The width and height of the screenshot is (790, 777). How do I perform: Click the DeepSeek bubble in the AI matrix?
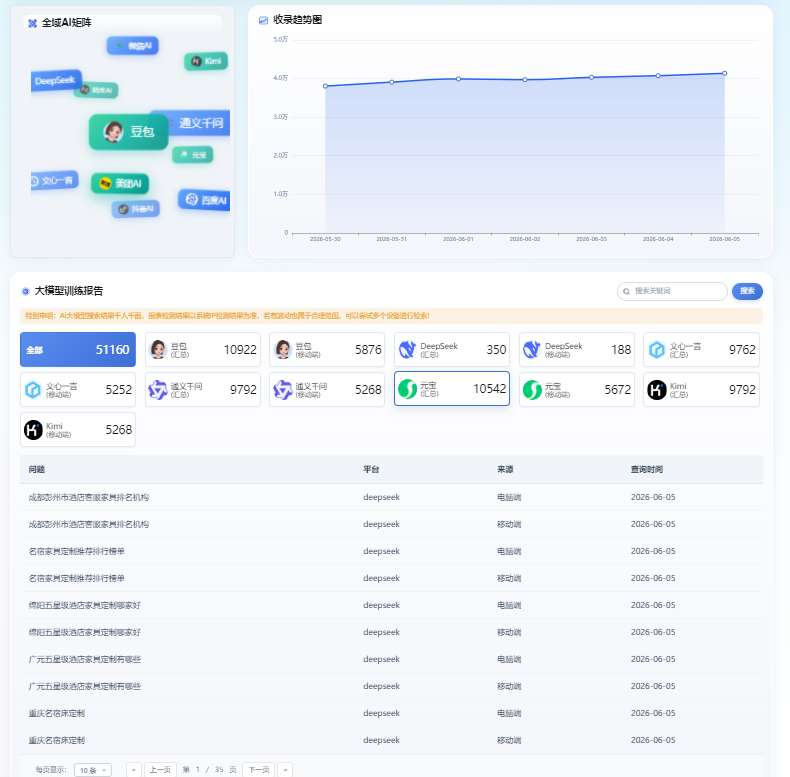(56, 81)
